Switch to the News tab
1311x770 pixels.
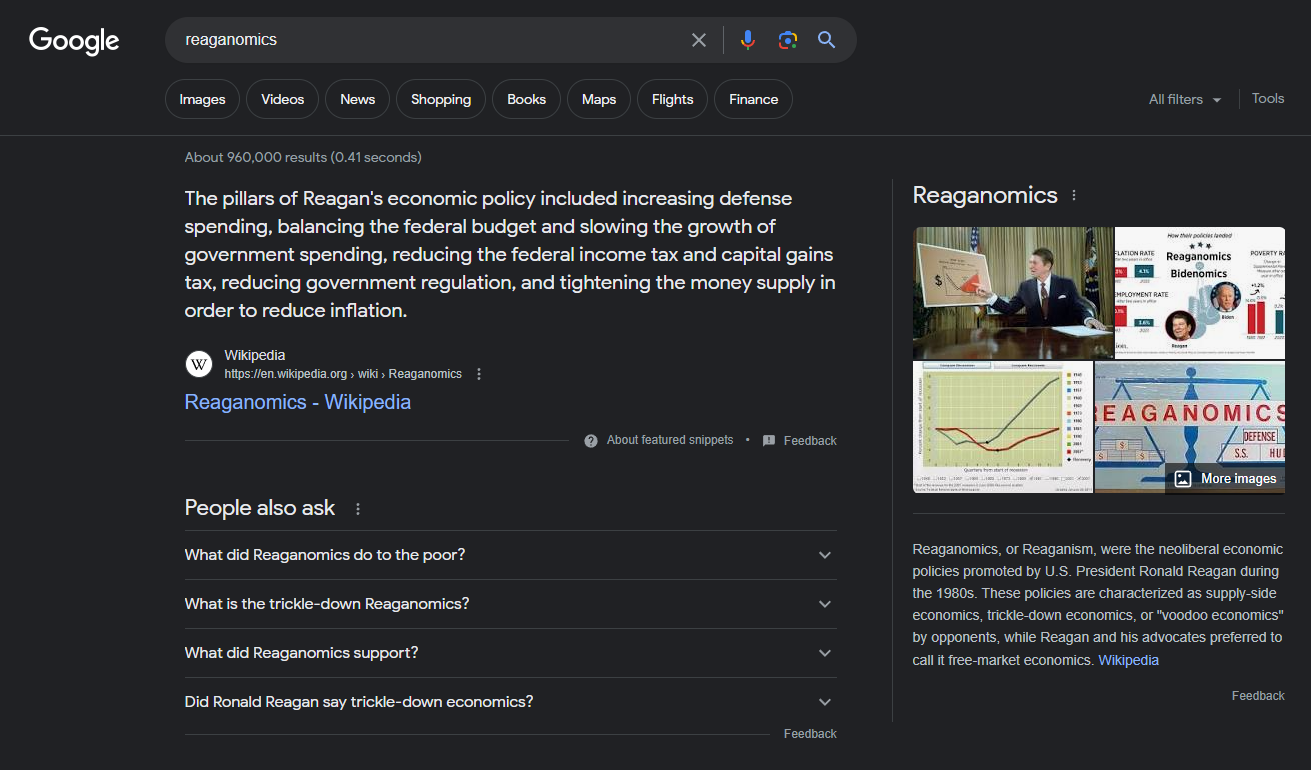click(x=357, y=99)
